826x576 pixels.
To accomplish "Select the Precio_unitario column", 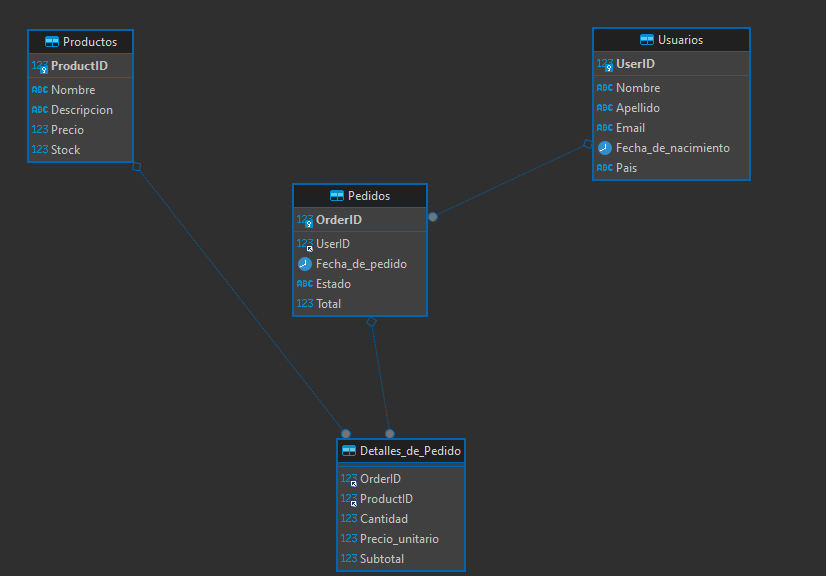I will [x=399, y=539].
